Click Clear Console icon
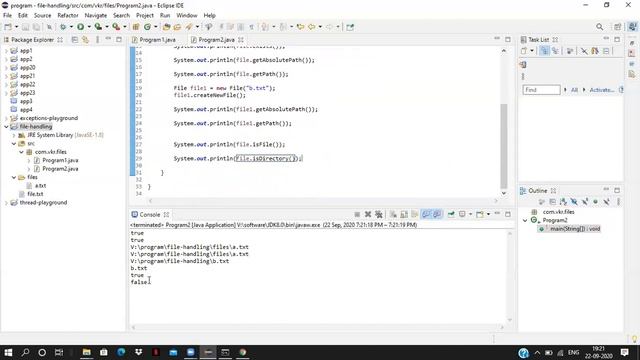The height and width of the screenshot is (360, 640). [393, 214]
